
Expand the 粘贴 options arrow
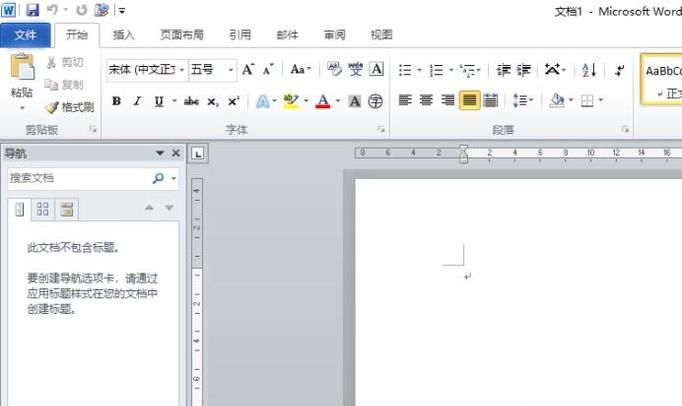tap(22, 107)
